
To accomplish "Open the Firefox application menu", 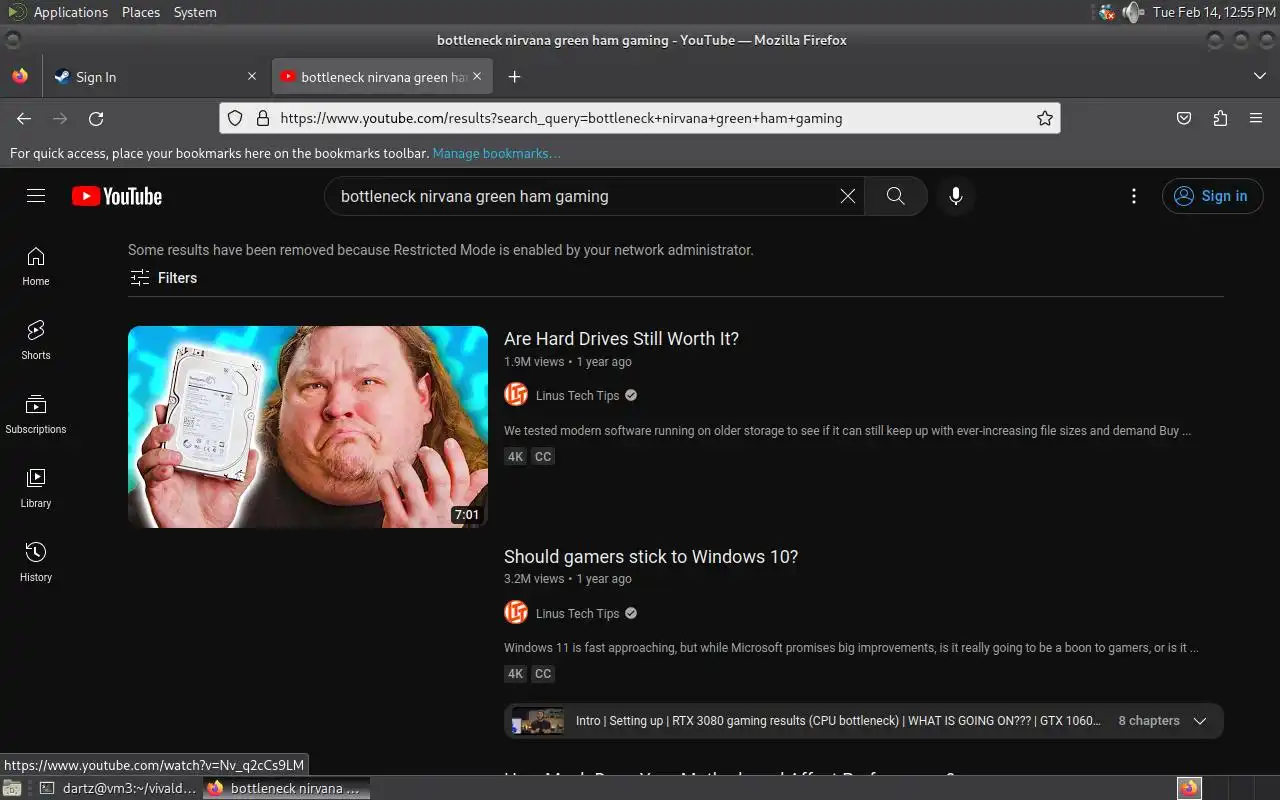I will pyautogui.click(x=1256, y=118).
